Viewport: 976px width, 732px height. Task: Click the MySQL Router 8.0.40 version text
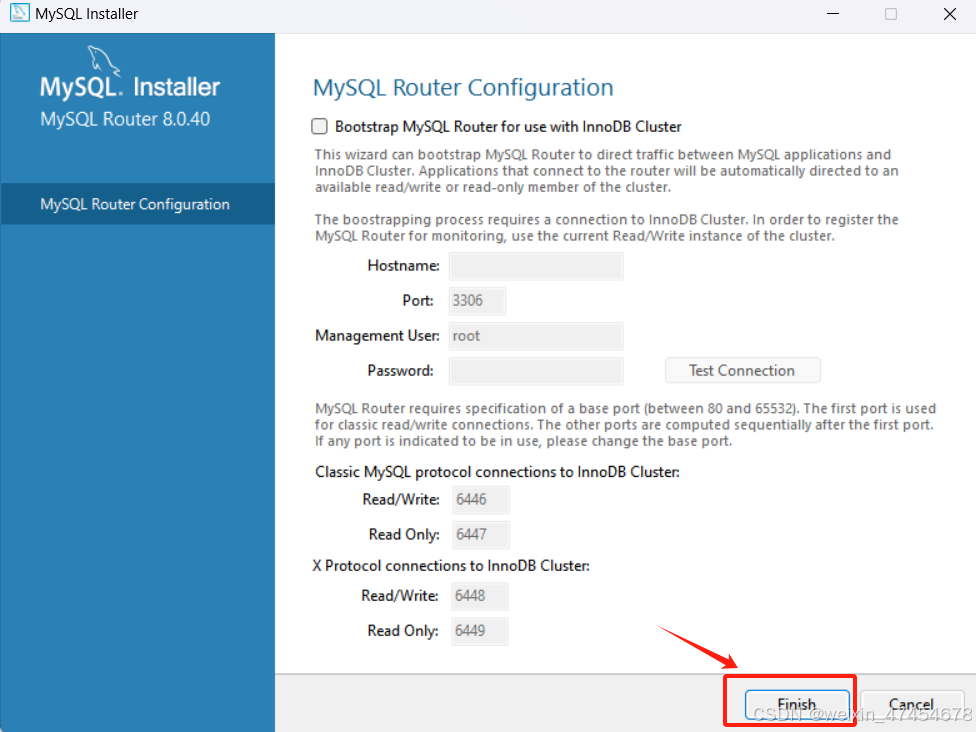coord(125,119)
